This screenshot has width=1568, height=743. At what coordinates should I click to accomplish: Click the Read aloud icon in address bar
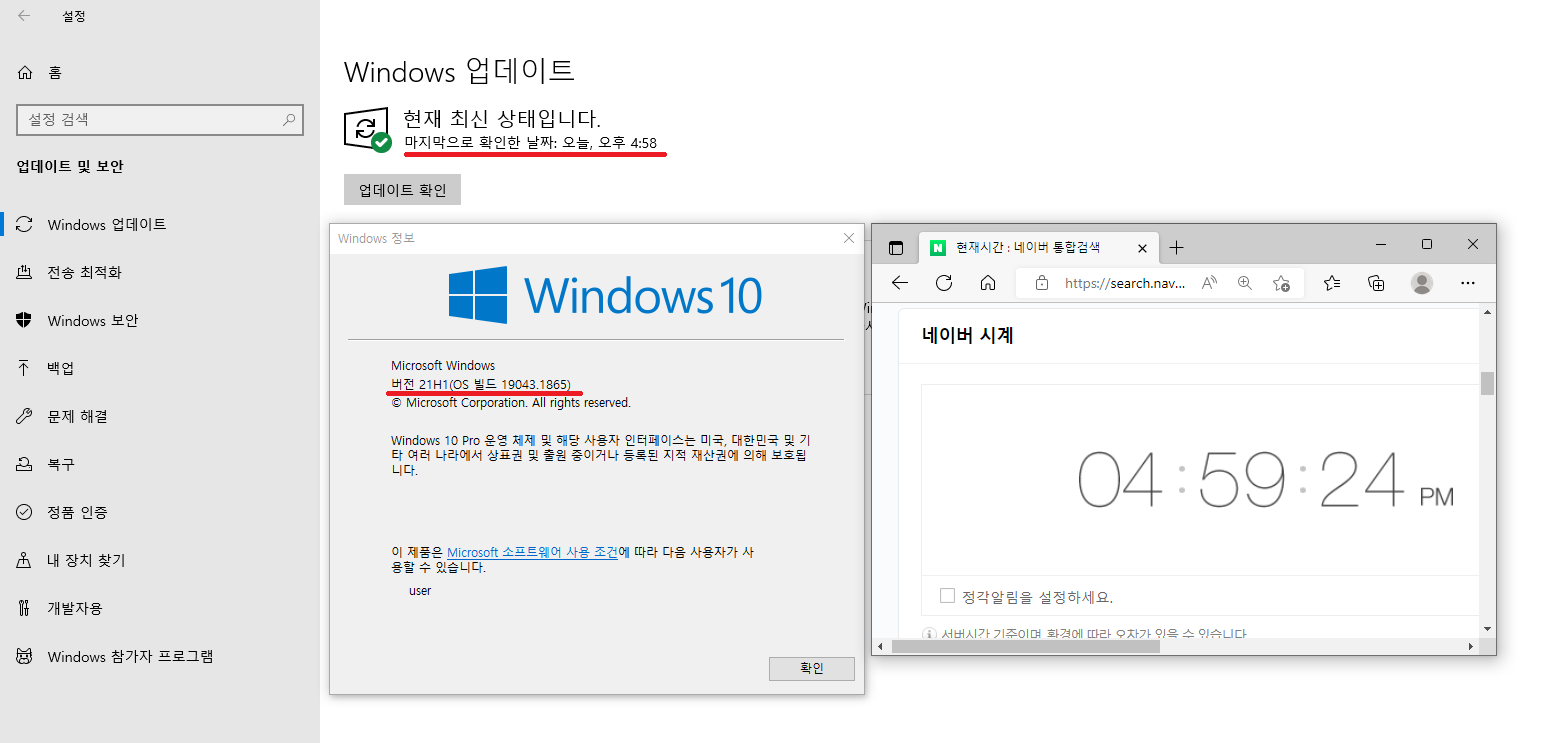pos(1209,283)
